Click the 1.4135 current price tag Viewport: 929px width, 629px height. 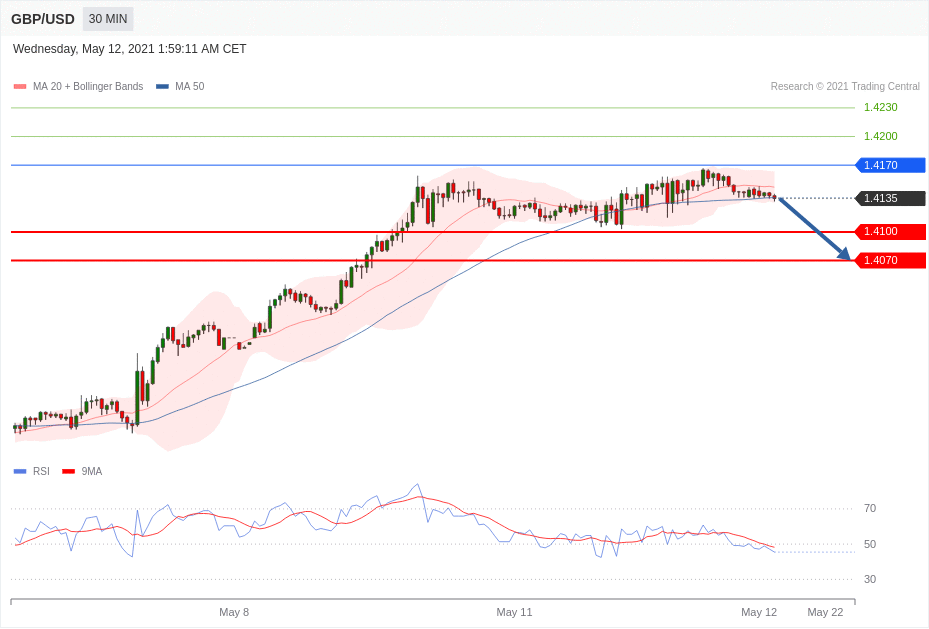[890, 198]
